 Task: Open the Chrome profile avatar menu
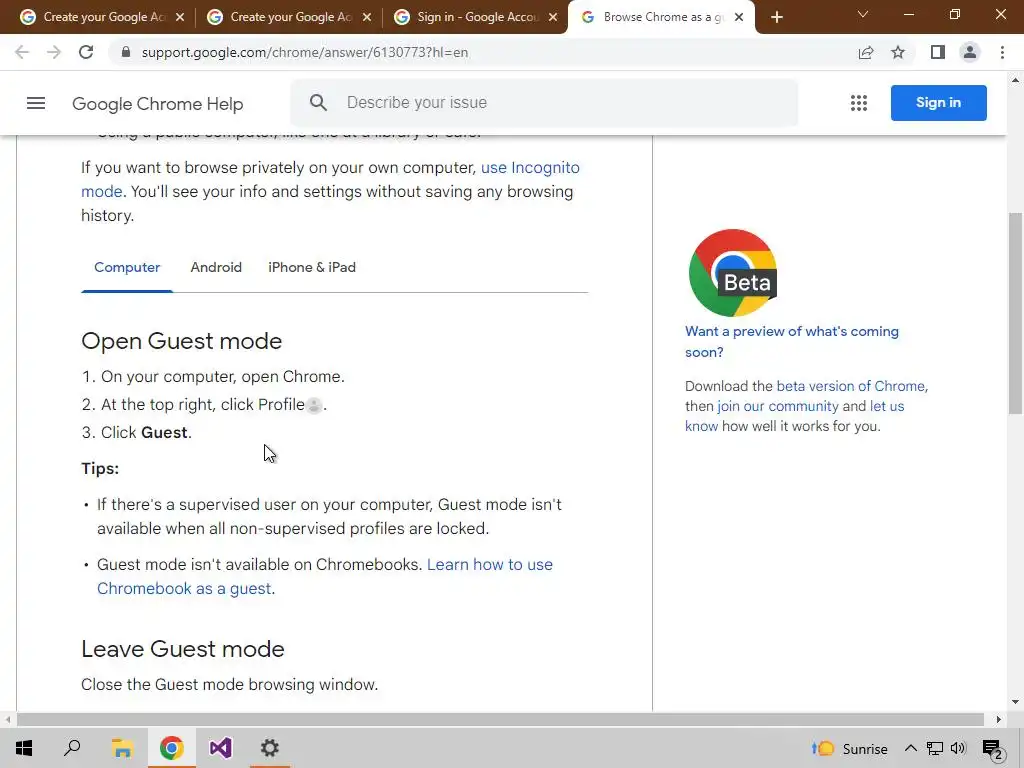point(970,52)
